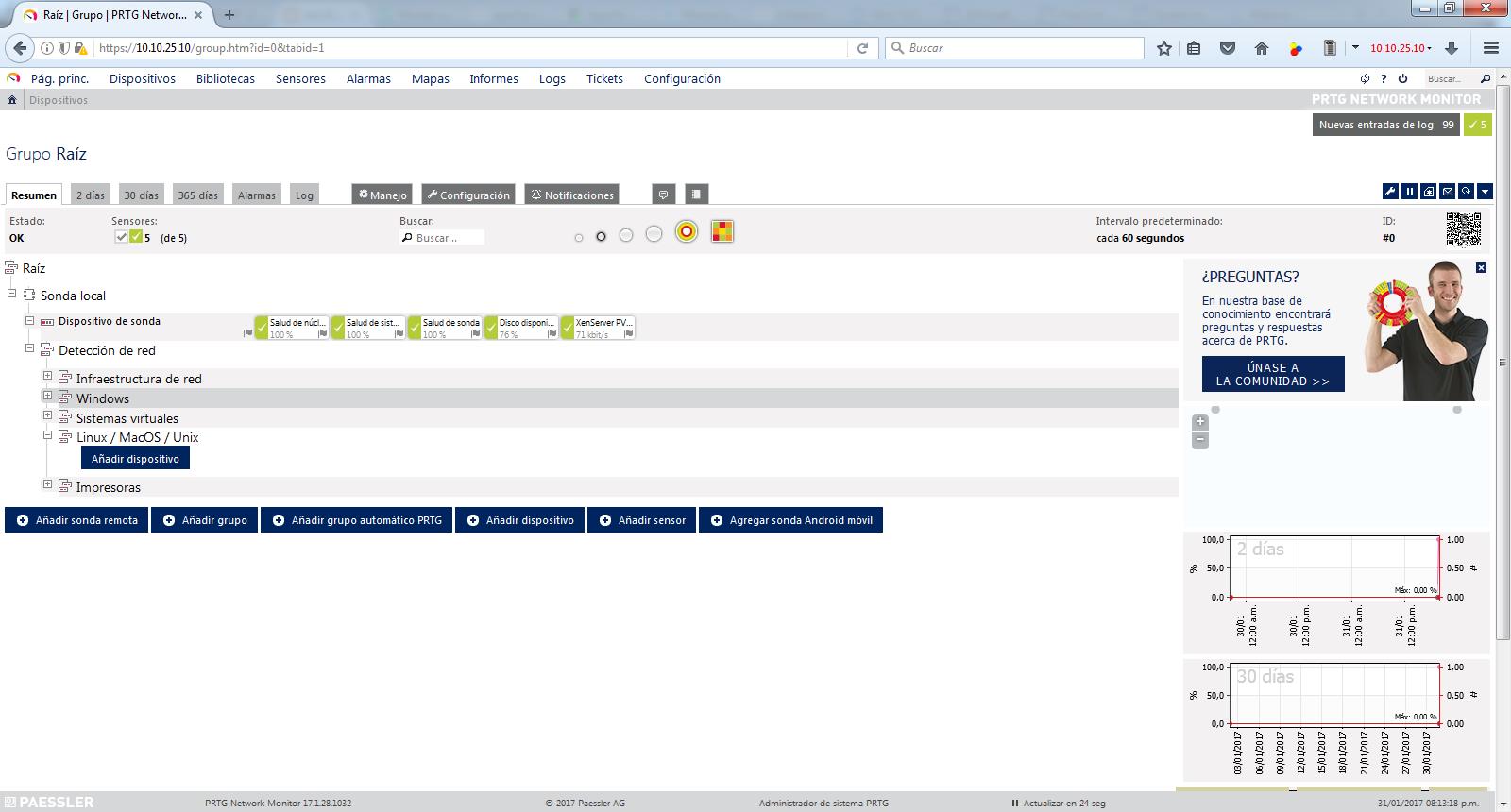Open the Notificaciones tab

pyautogui.click(x=572, y=195)
